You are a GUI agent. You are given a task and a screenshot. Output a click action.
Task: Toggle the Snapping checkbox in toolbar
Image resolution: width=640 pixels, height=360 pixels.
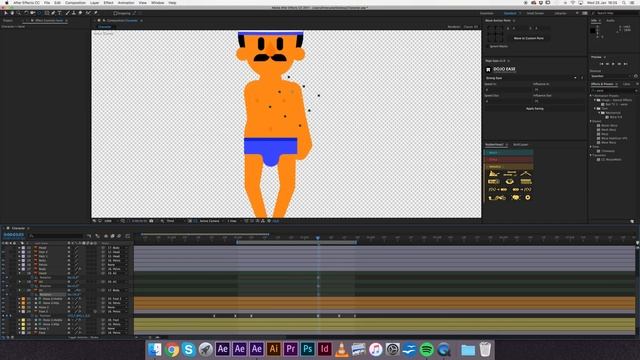pyautogui.click(x=116, y=13)
